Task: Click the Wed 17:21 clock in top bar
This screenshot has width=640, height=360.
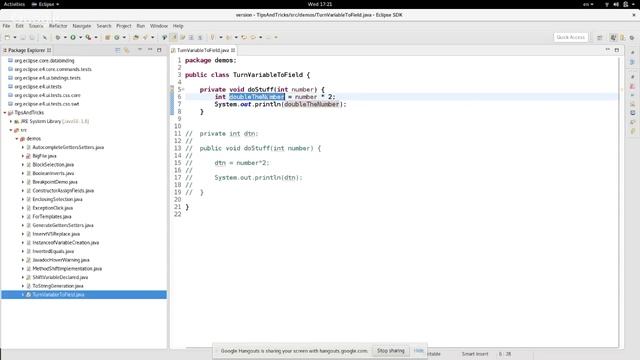Action: click(320, 4)
